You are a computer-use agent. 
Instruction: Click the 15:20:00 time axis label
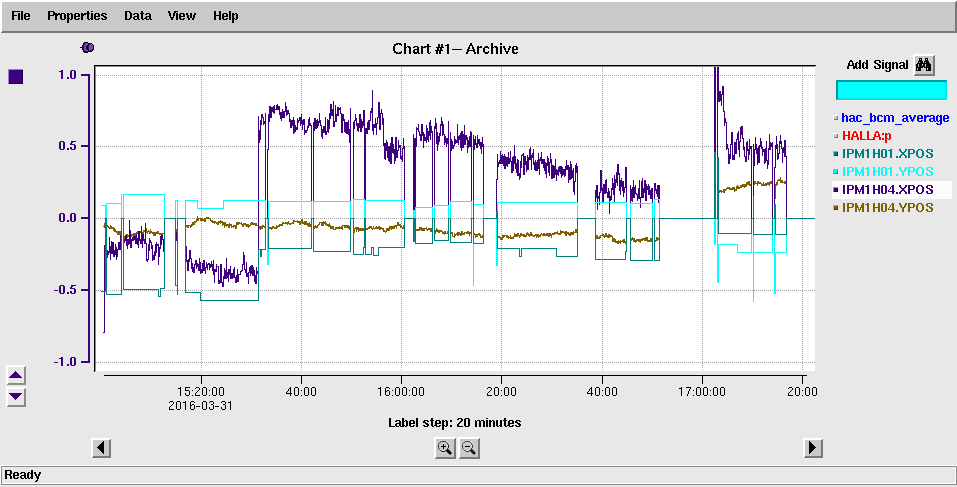tap(201, 392)
